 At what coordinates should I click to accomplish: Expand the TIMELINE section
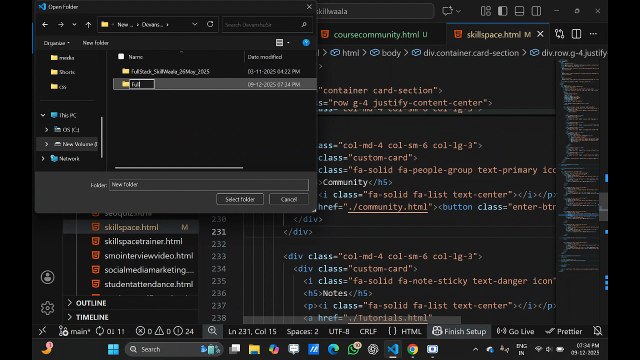tap(92, 317)
